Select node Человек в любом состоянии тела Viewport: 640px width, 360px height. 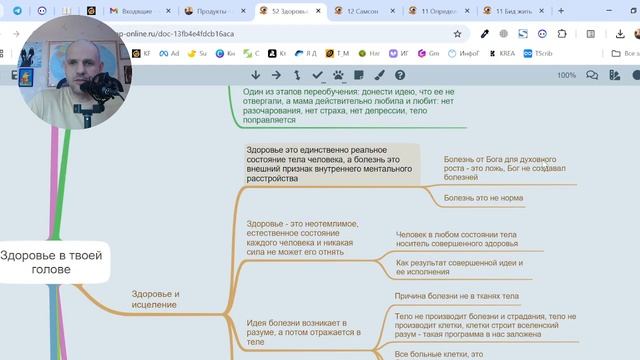457,239
